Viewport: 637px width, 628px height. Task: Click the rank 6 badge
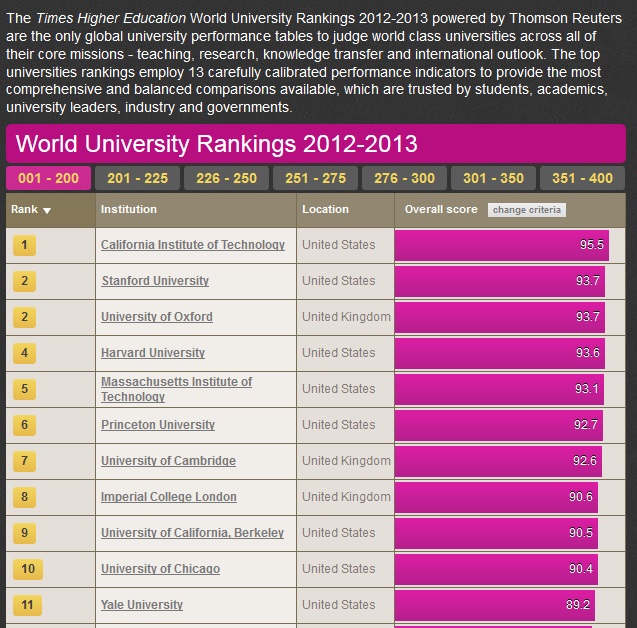click(24, 425)
